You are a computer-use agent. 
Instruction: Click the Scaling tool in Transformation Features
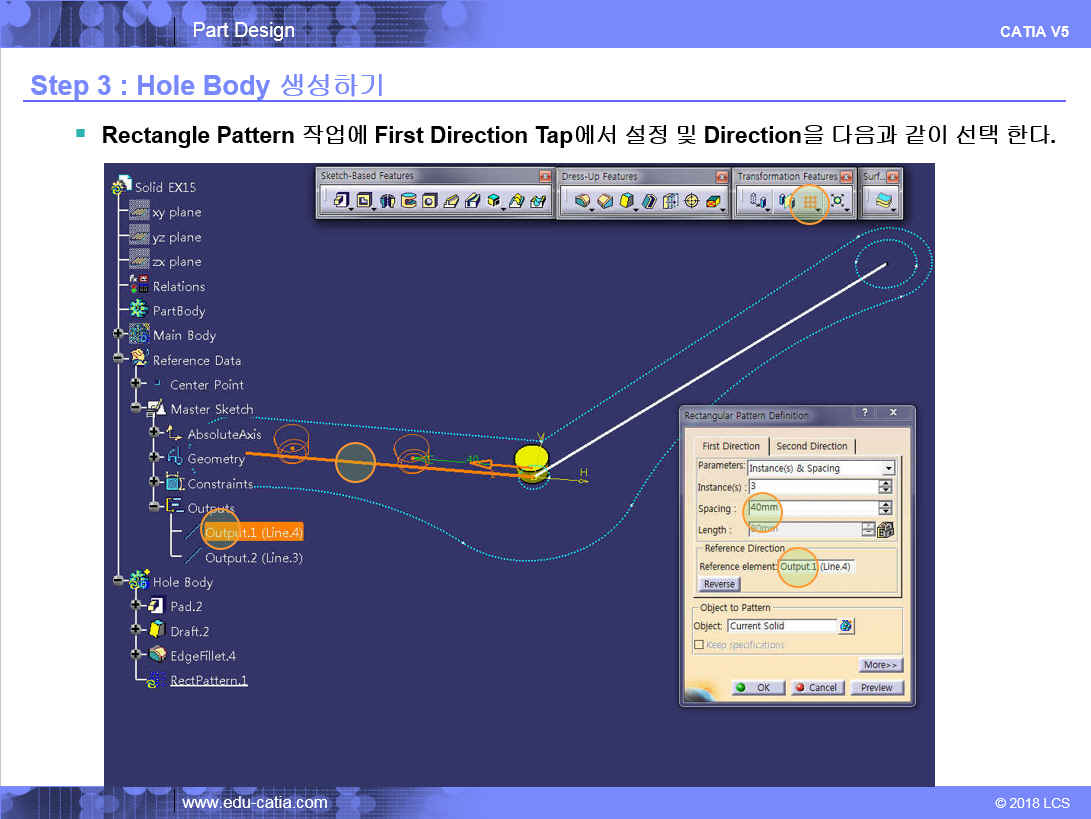838,201
